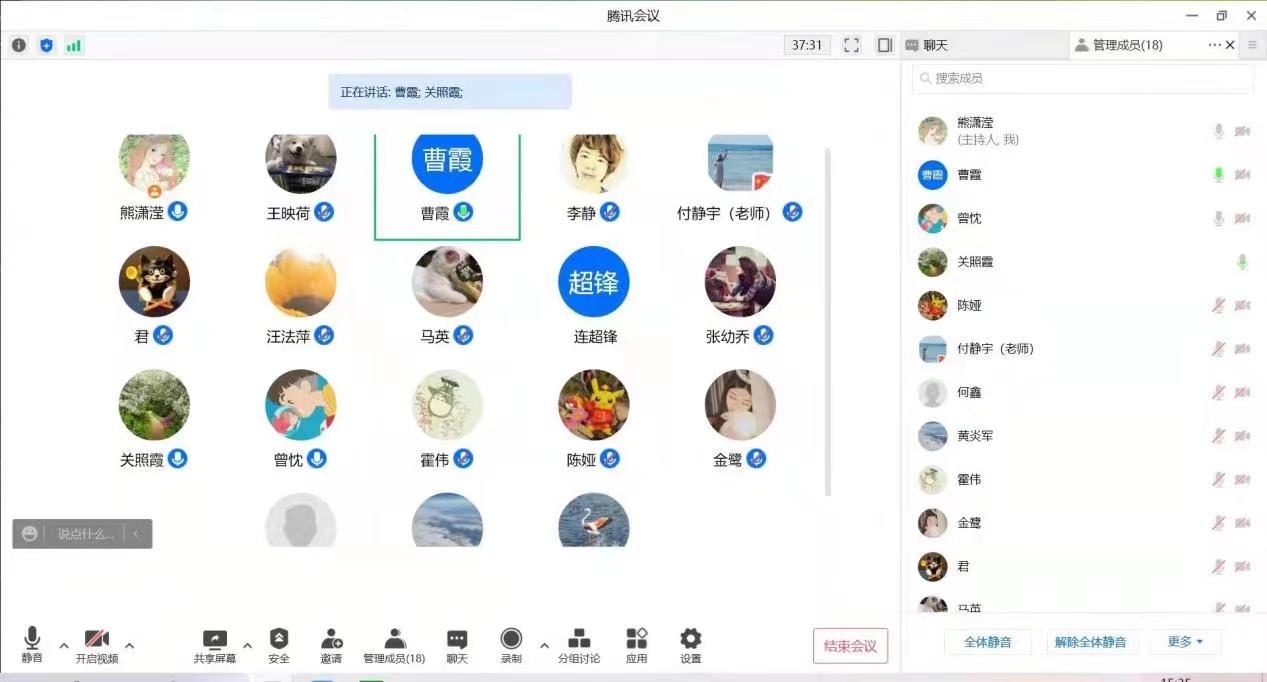1267x682 pixels.
Task: Mute microphone using 静音 button
Action: pos(32,640)
